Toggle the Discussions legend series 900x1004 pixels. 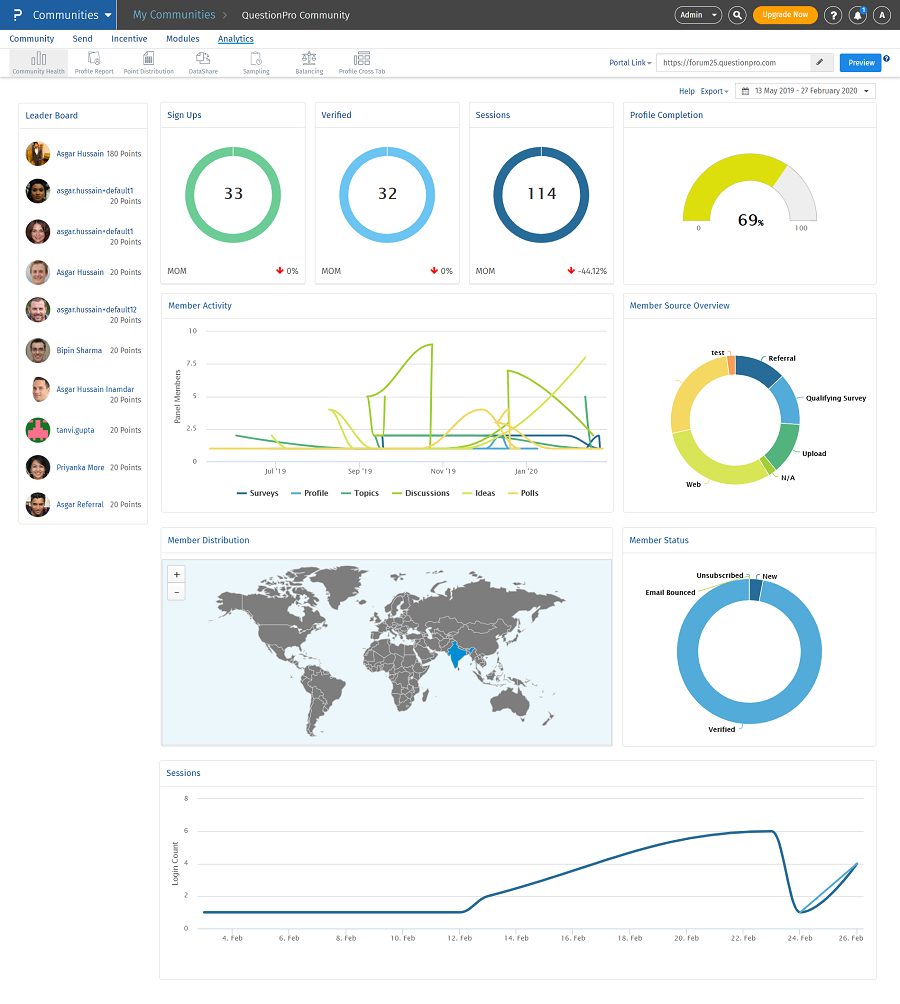click(x=421, y=493)
